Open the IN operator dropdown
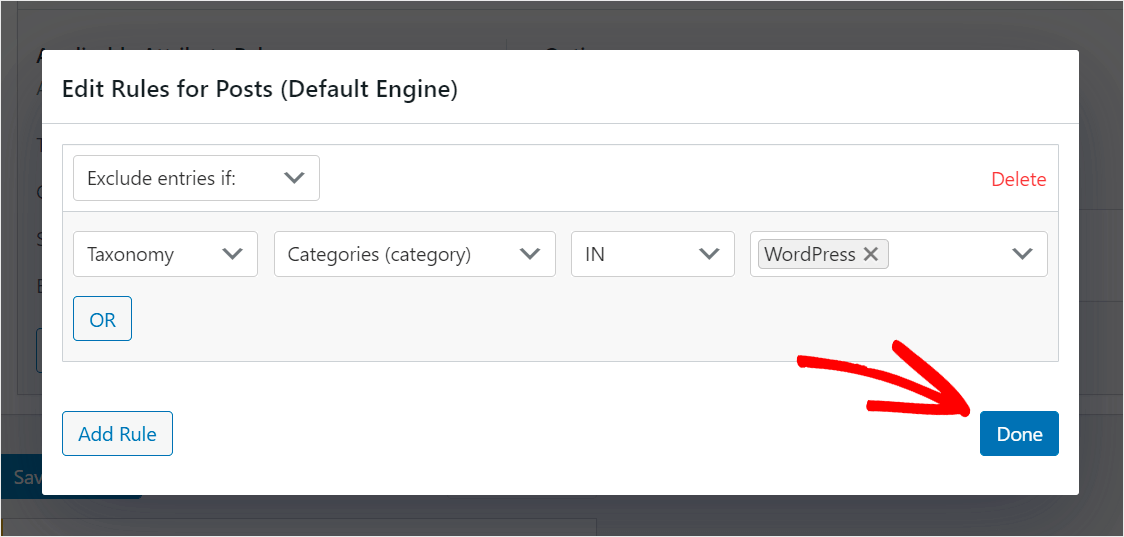This screenshot has width=1124, height=537. click(x=653, y=254)
